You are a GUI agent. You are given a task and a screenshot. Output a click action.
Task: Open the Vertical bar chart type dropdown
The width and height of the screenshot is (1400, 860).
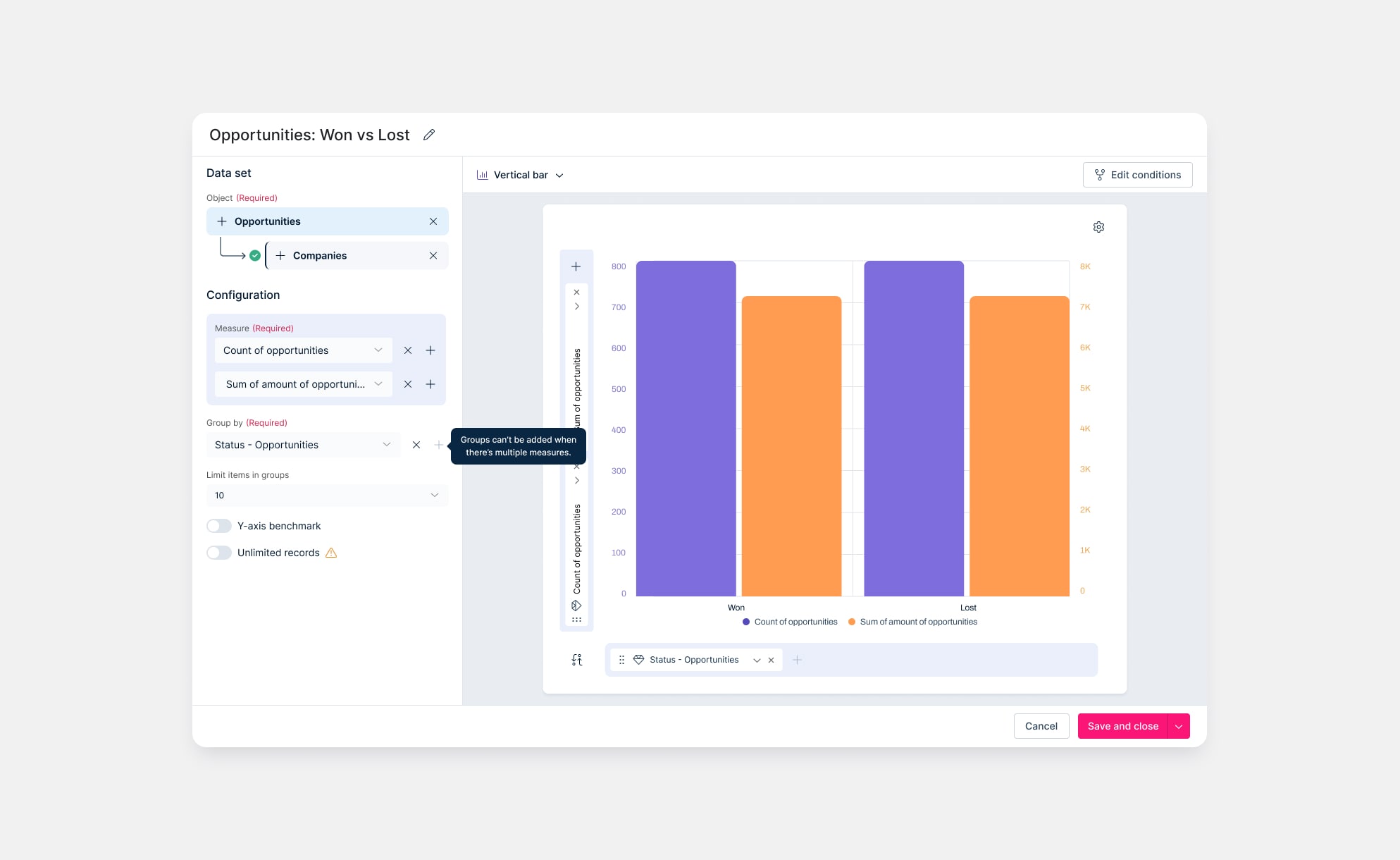[521, 175]
